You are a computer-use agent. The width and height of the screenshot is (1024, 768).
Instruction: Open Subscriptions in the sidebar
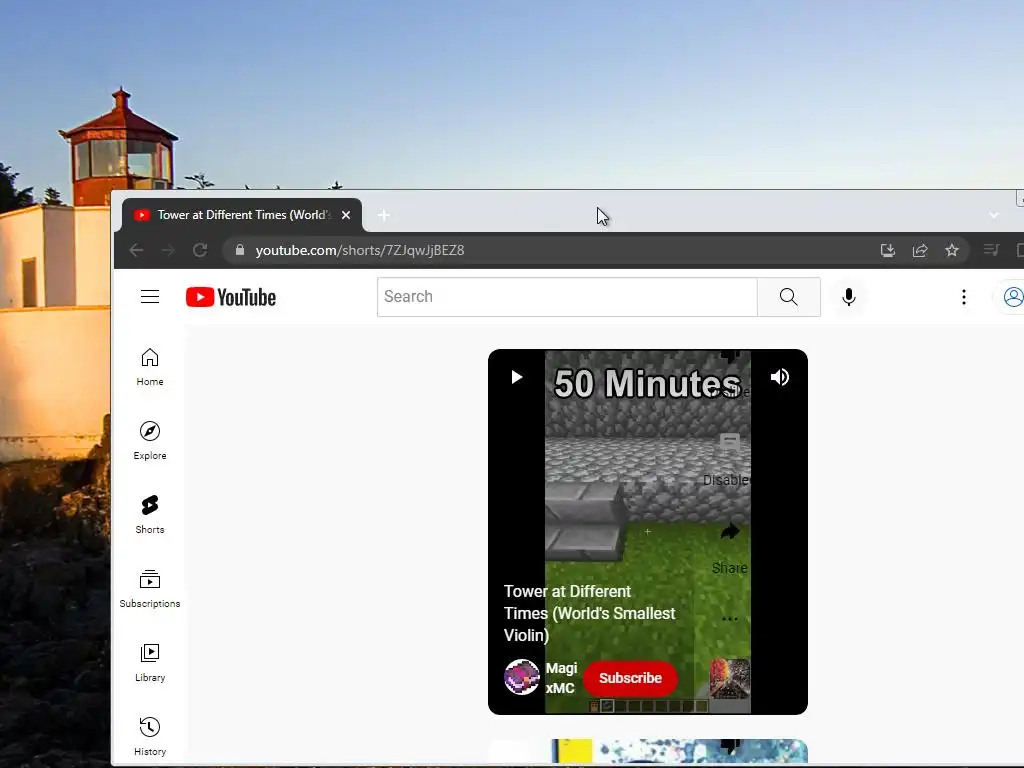[150, 589]
